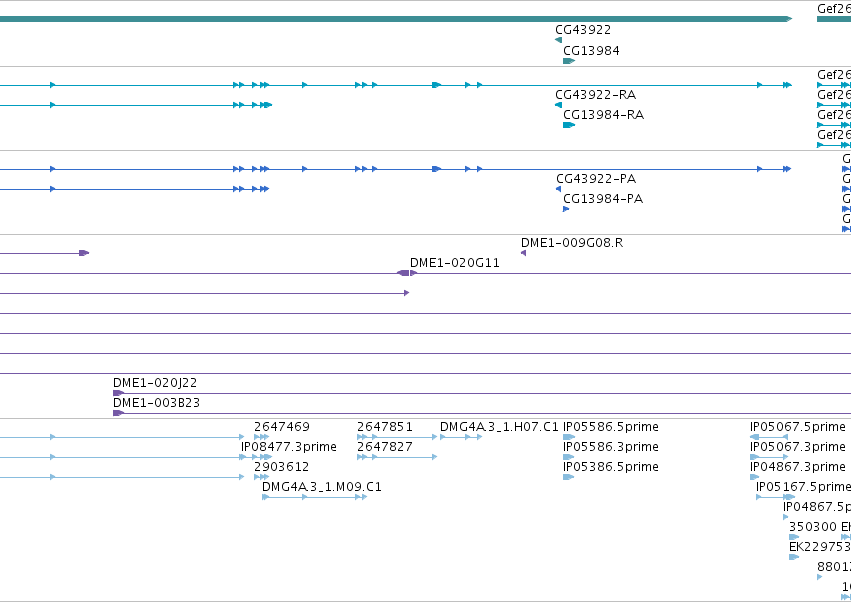851x602 pixels.
Task: Select the CG43922-PA protein label
Action: 596,179
